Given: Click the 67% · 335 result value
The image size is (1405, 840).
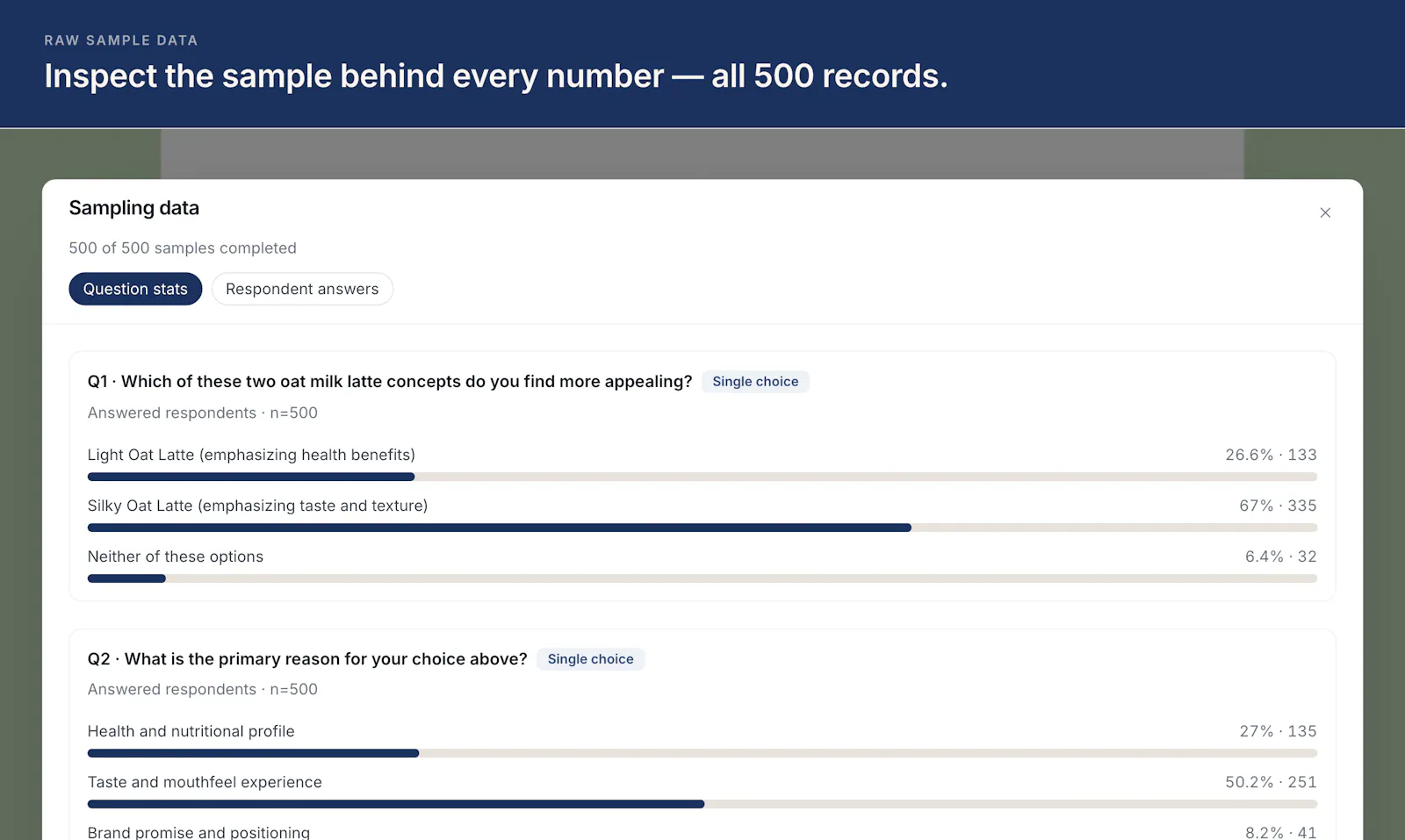Looking at the screenshot, I should coord(1278,506).
